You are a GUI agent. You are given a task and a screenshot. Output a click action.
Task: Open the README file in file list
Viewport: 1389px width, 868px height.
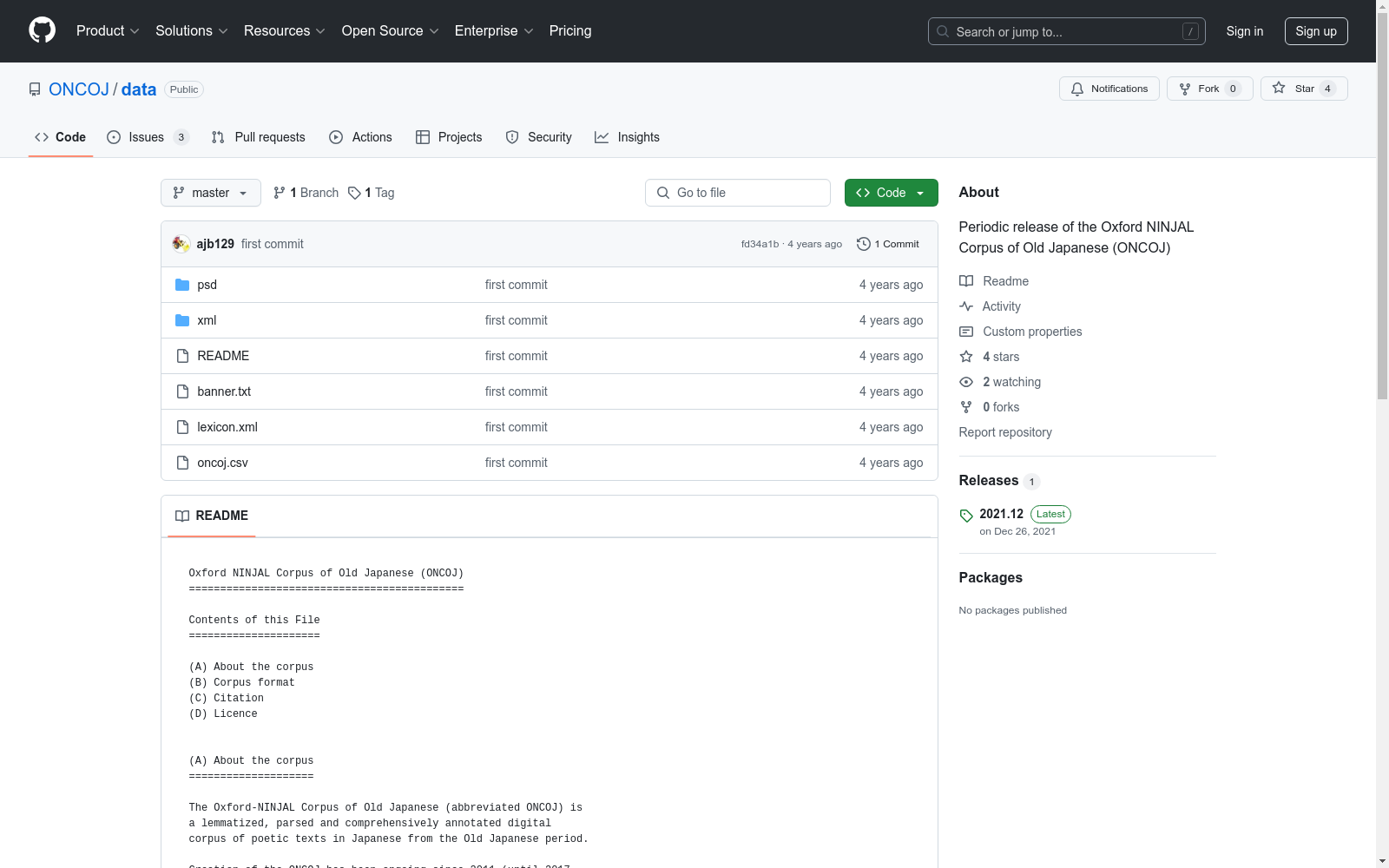tap(223, 356)
